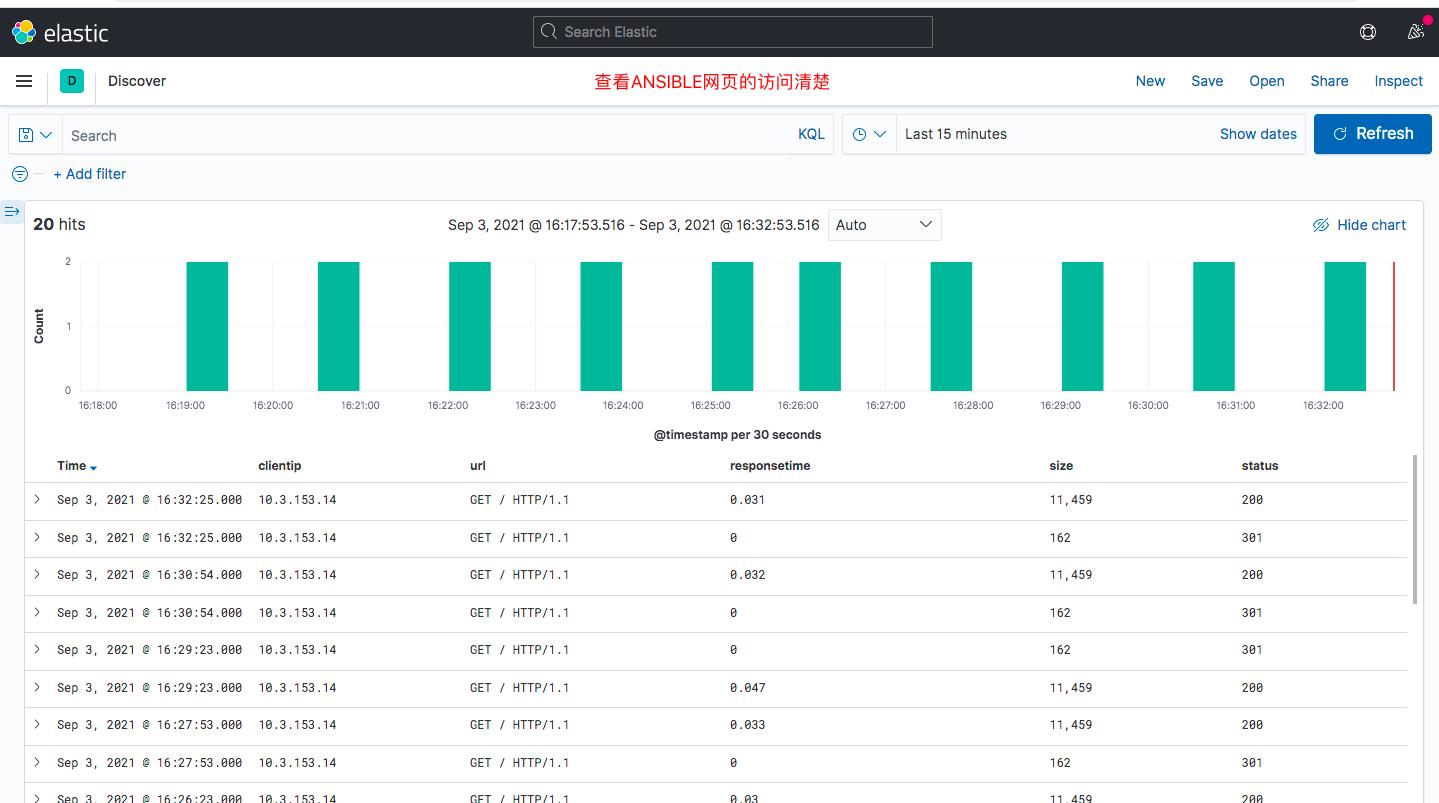
Task: Expand the collapsed fields sidebar
Action: (x=12, y=212)
